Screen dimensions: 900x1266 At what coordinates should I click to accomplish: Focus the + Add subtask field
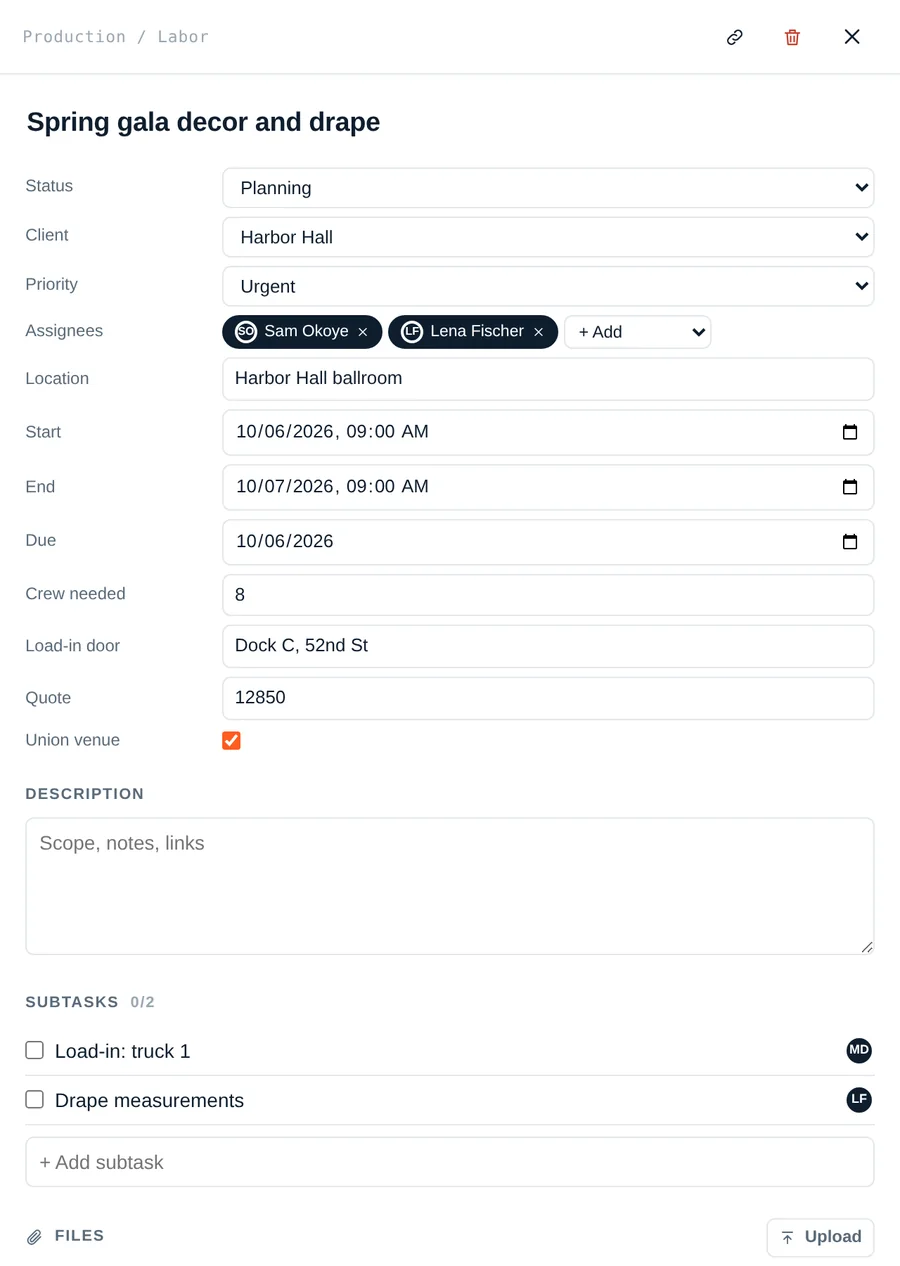(x=450, y=1162)
